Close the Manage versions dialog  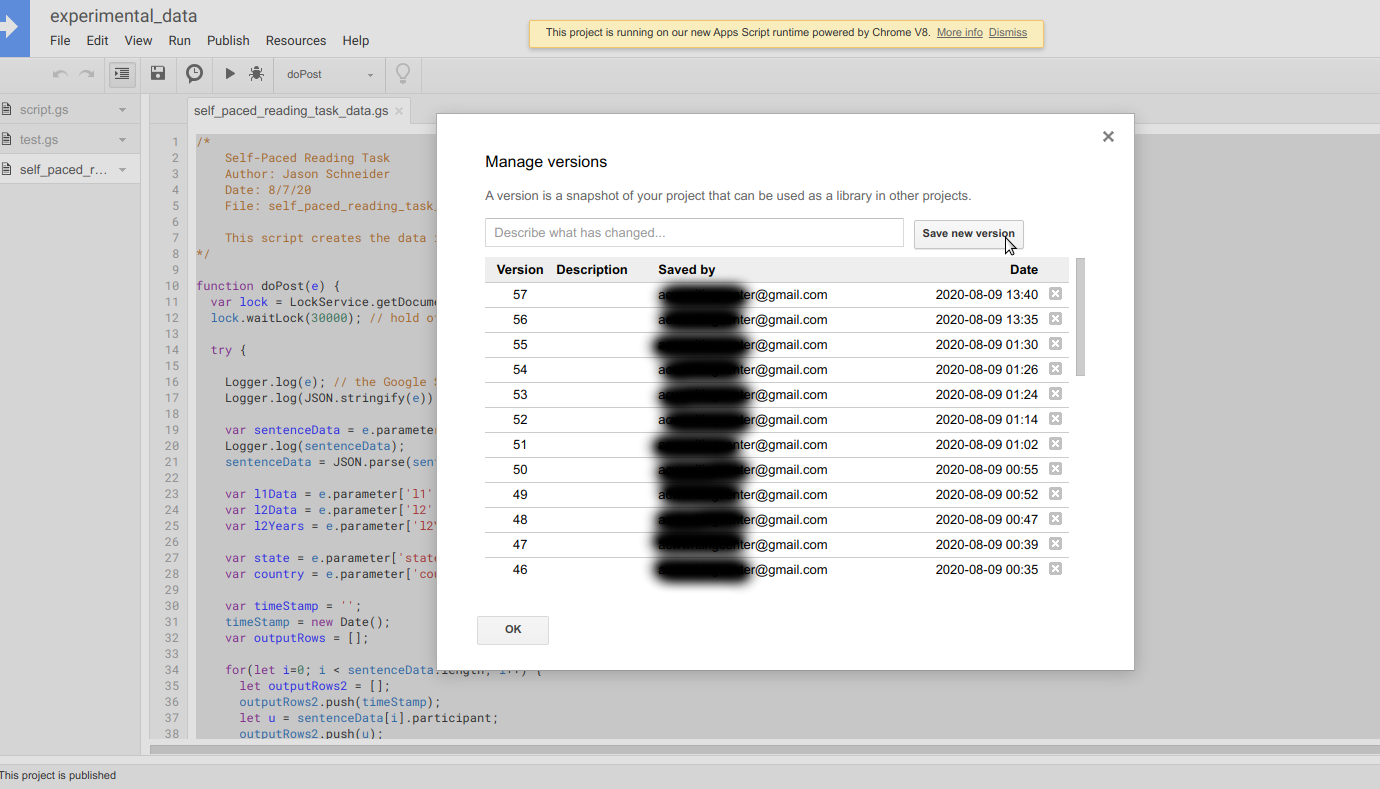pos(1108,137)
